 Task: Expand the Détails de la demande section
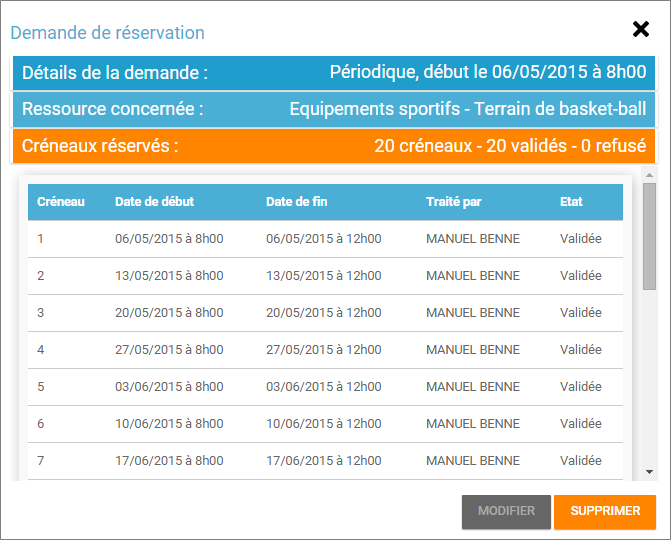pyautogui.click(x=334, y=73)
